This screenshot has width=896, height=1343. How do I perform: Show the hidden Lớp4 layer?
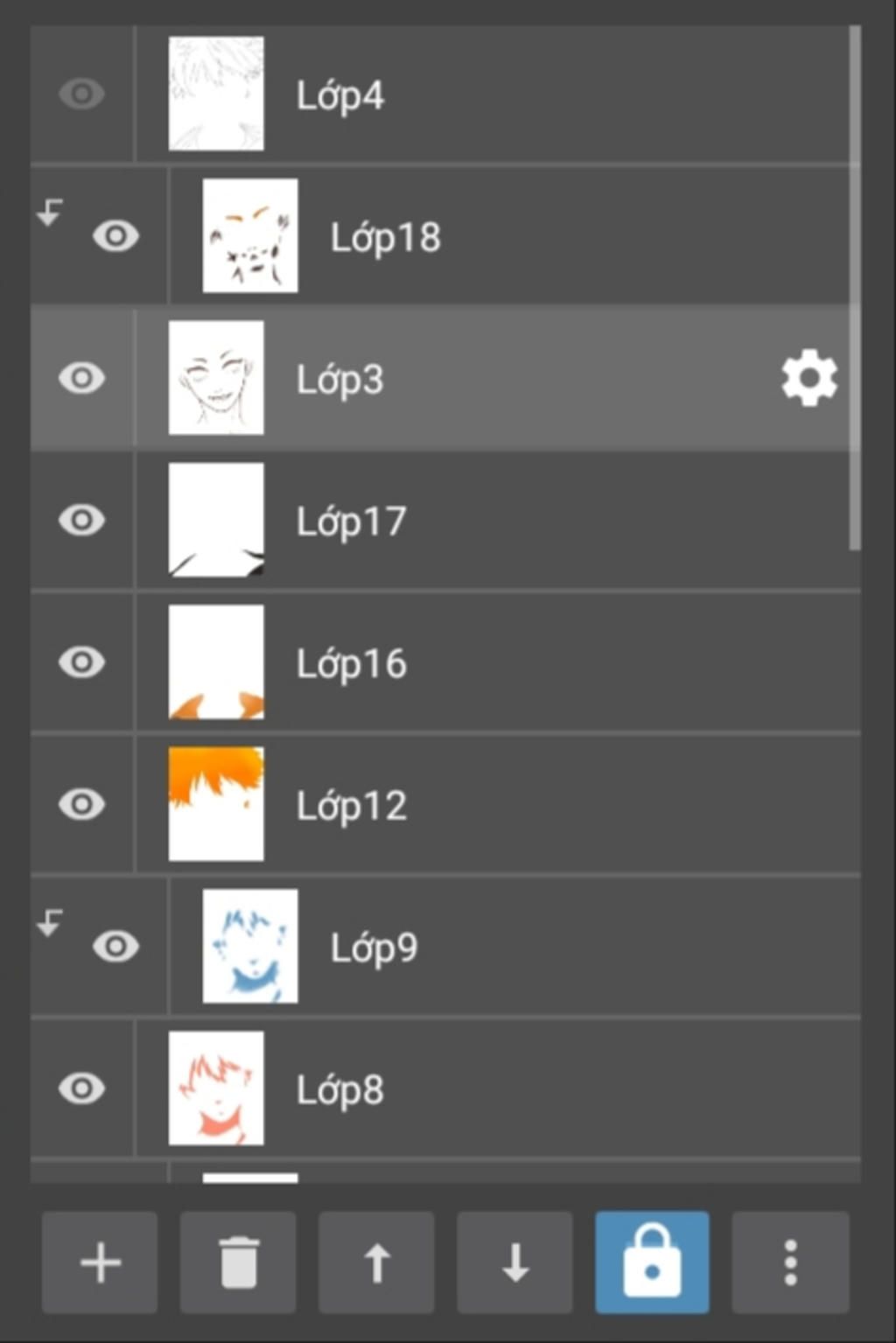[82, 94]
